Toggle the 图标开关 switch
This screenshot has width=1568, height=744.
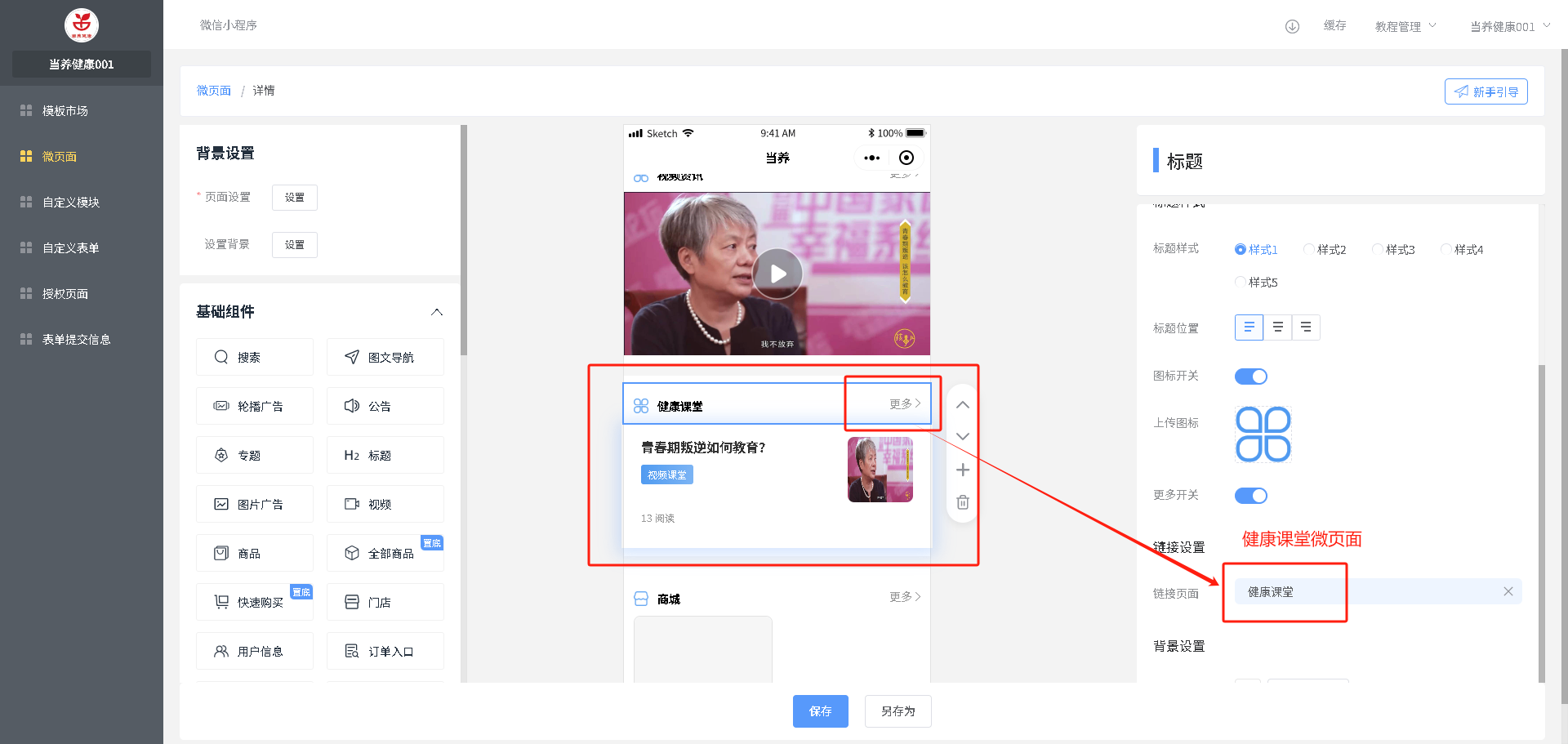point(1250,376)
